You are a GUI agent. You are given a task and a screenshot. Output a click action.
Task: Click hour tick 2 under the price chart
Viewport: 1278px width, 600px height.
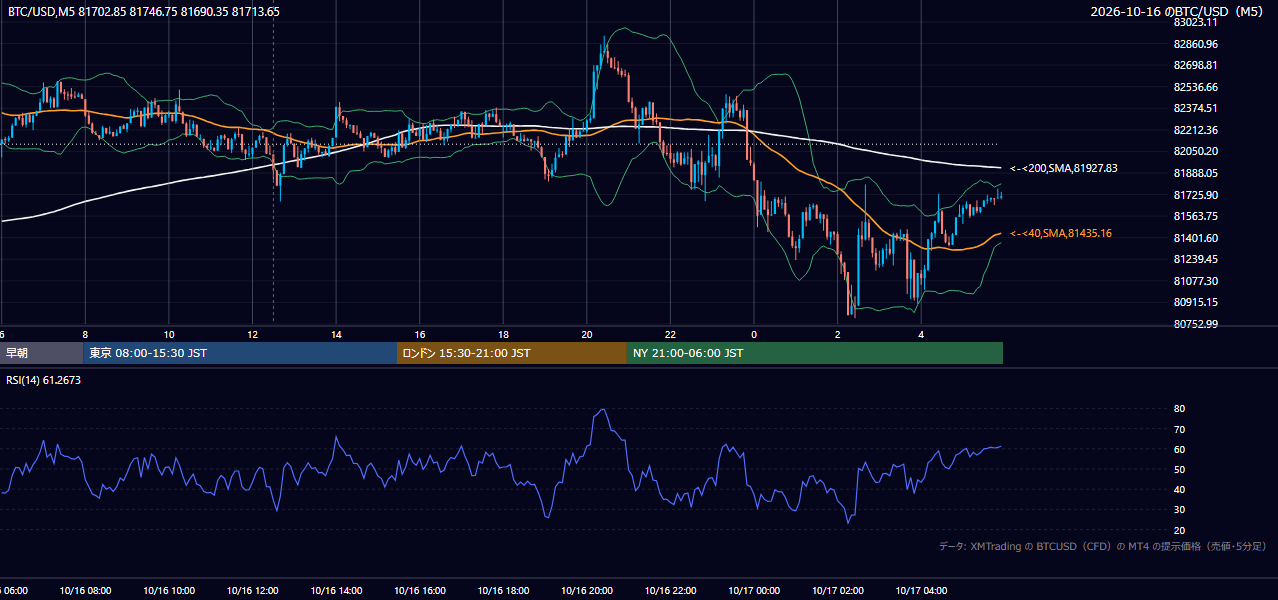(x=838, y=334)
